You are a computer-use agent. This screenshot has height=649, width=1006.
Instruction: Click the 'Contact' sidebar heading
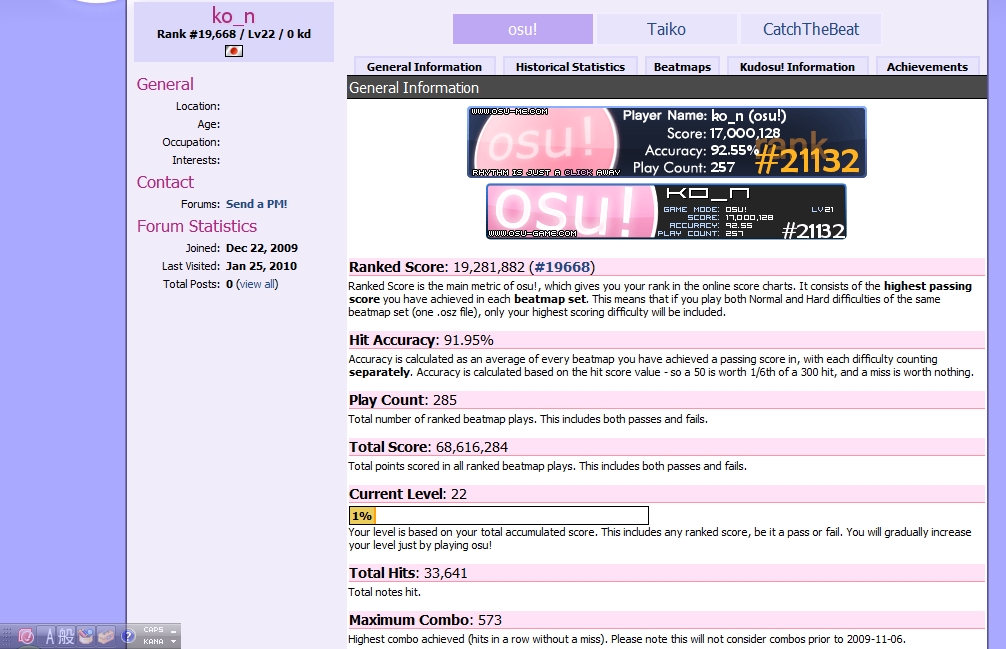[165, 182]
